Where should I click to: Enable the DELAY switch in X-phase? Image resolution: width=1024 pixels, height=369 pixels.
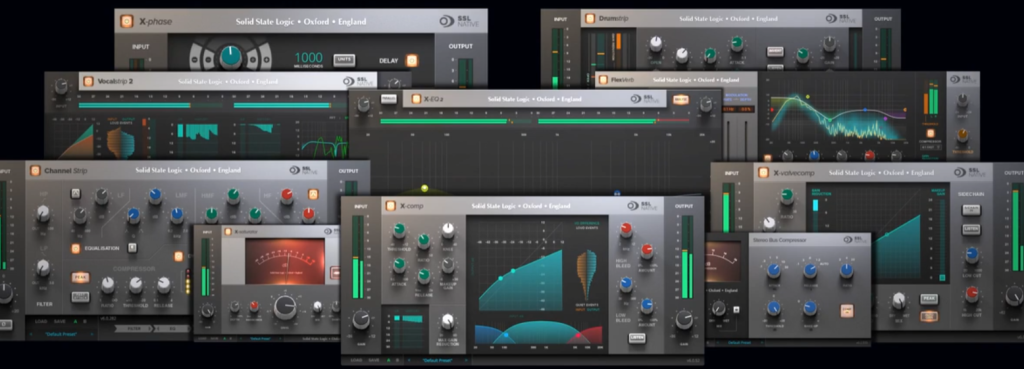411,61
